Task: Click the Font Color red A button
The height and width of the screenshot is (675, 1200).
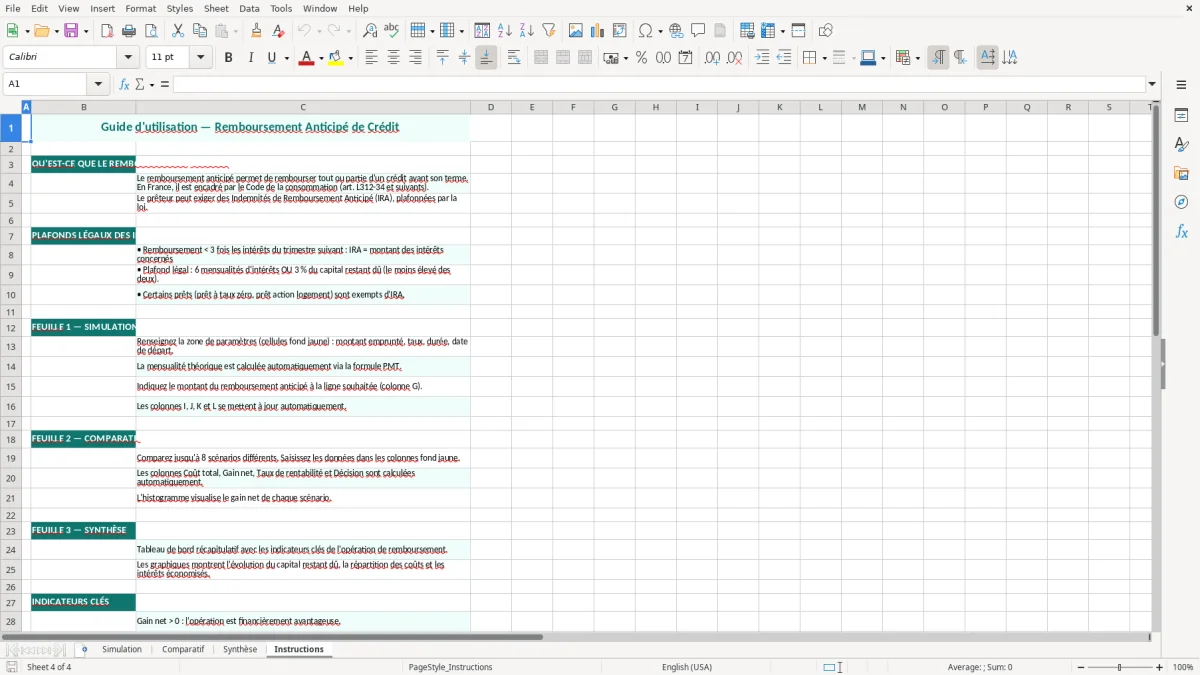Action: pyautogui.click(x=306, y=58)
